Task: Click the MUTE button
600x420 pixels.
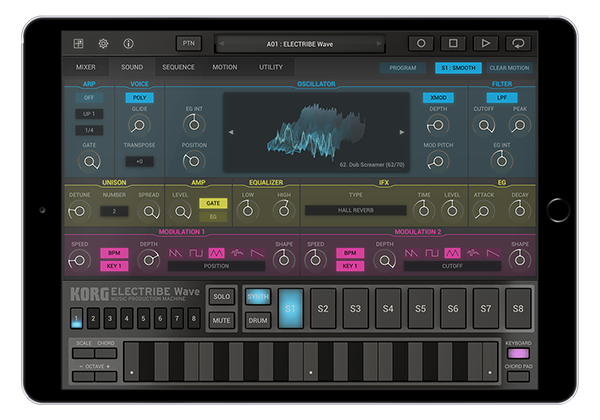Action: pos(222,321)
